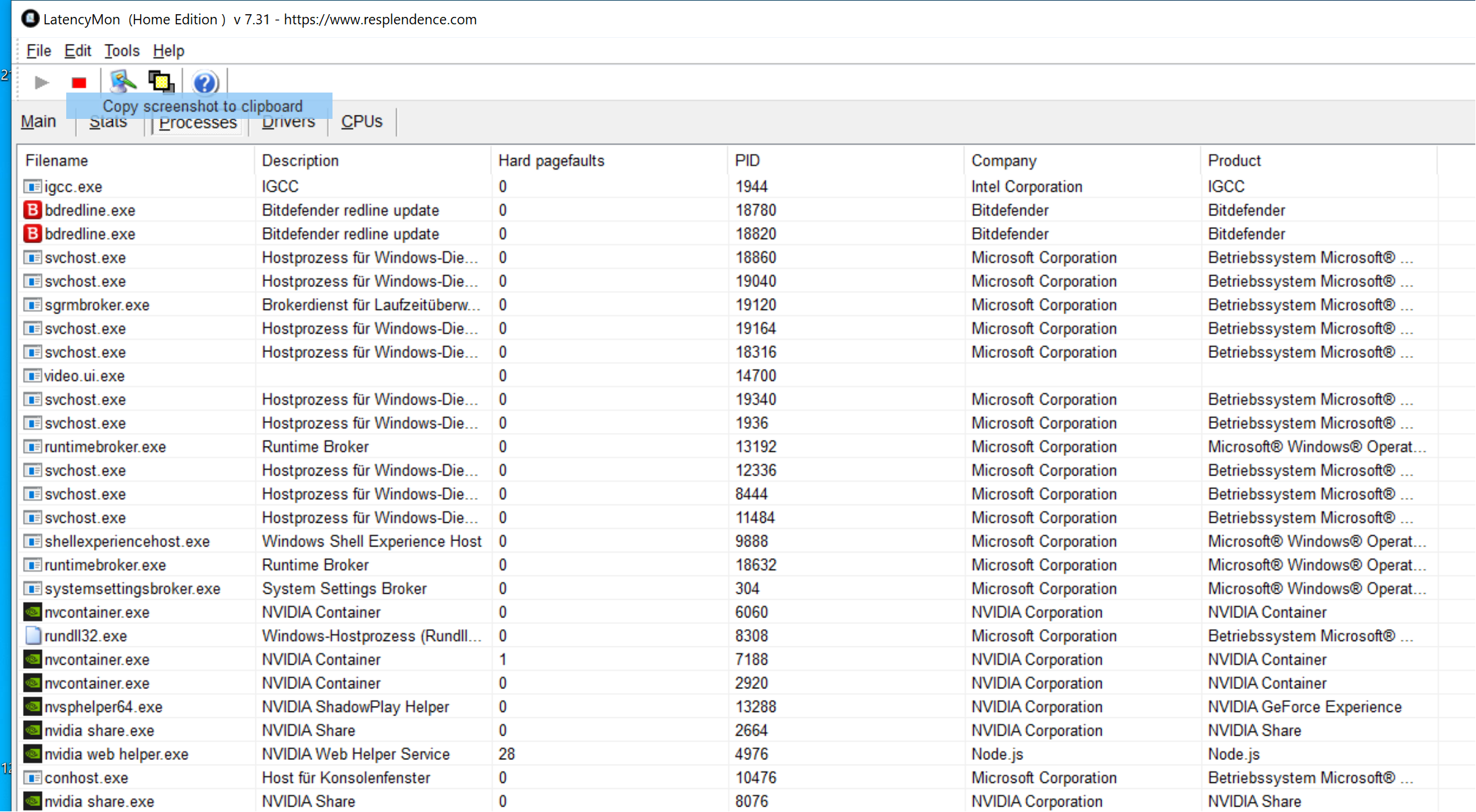Open the File menu

pos(39,51)
